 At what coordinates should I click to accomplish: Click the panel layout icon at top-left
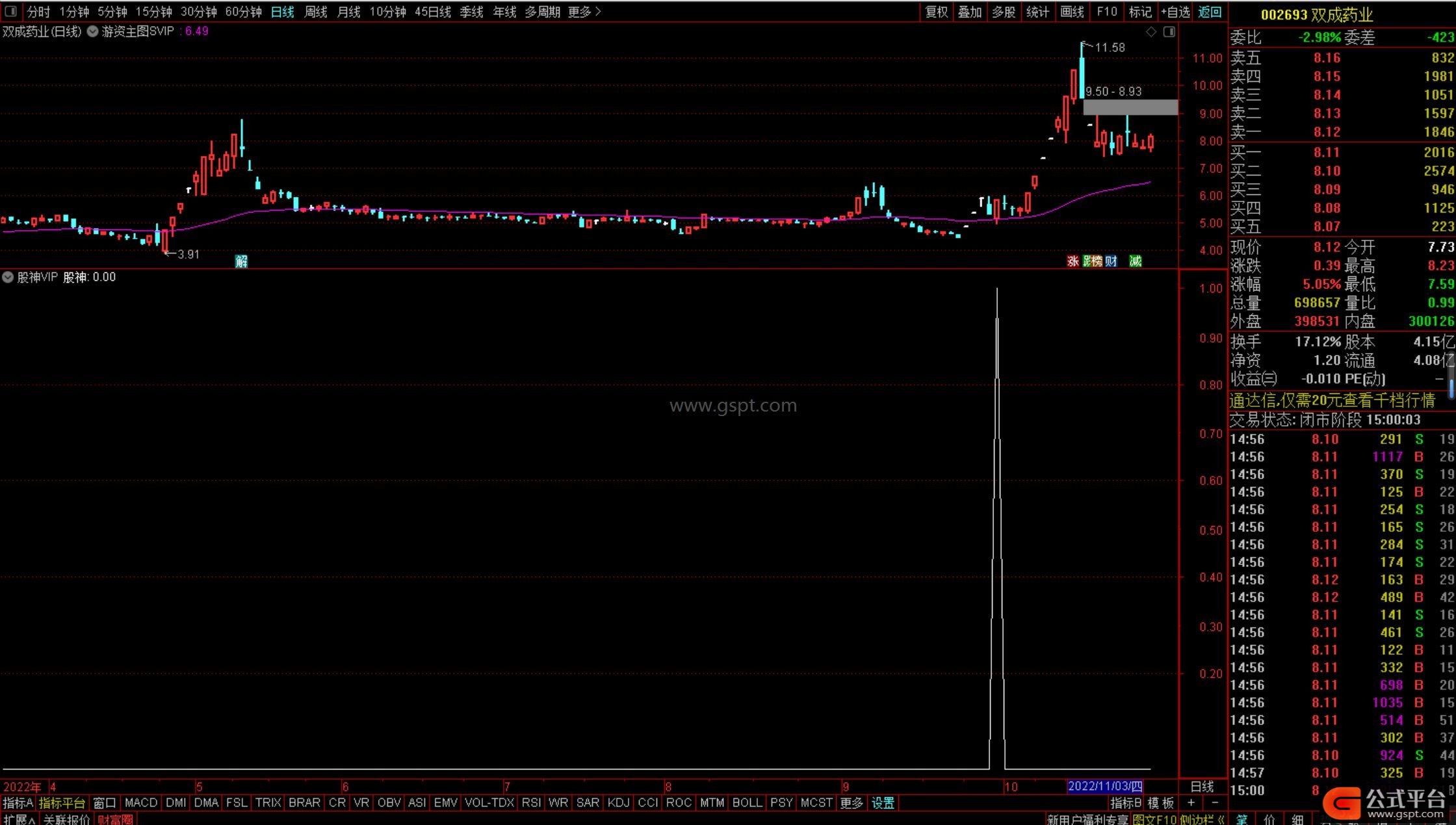(x=11, y=11)
